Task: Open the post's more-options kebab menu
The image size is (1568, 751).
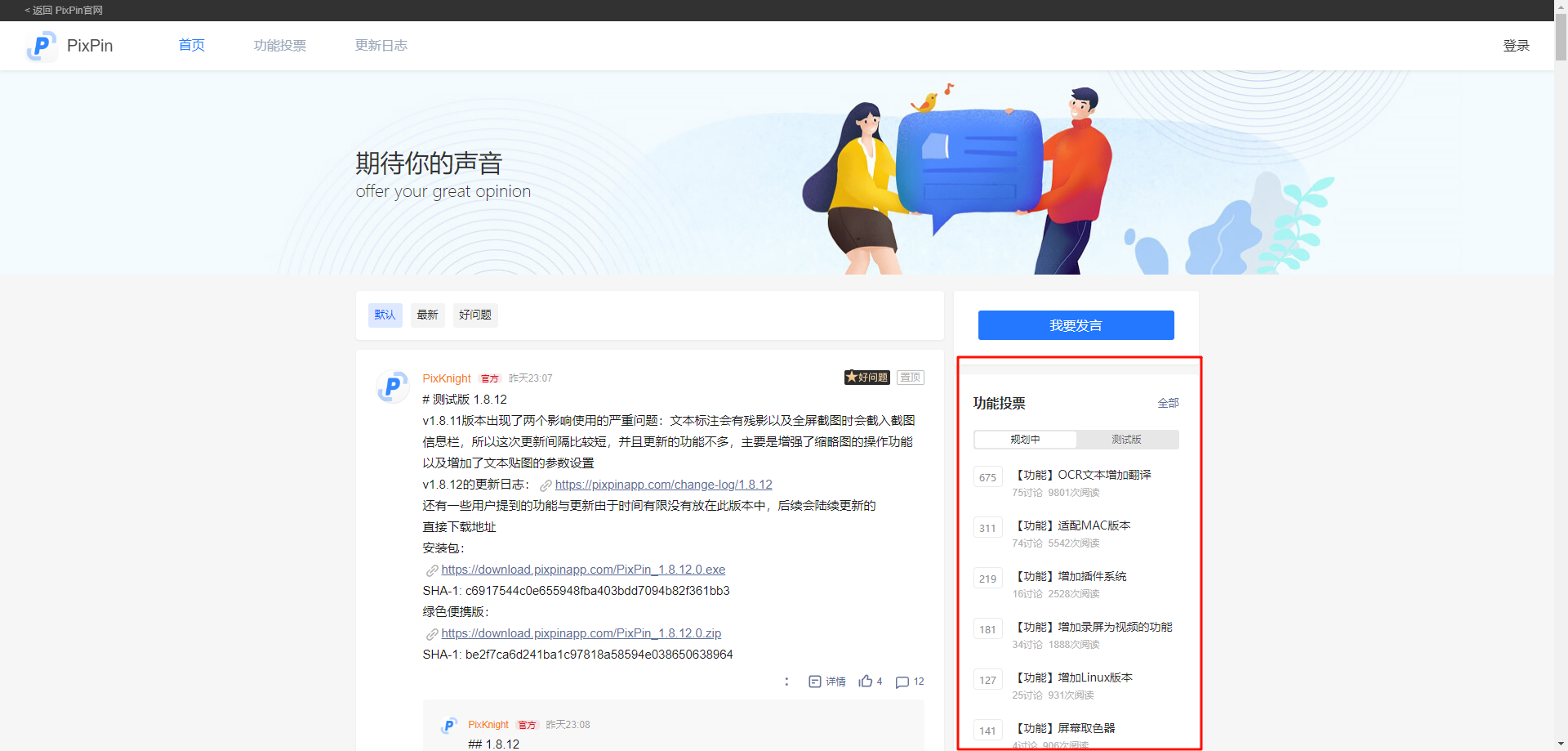Action: coord(786,681)
